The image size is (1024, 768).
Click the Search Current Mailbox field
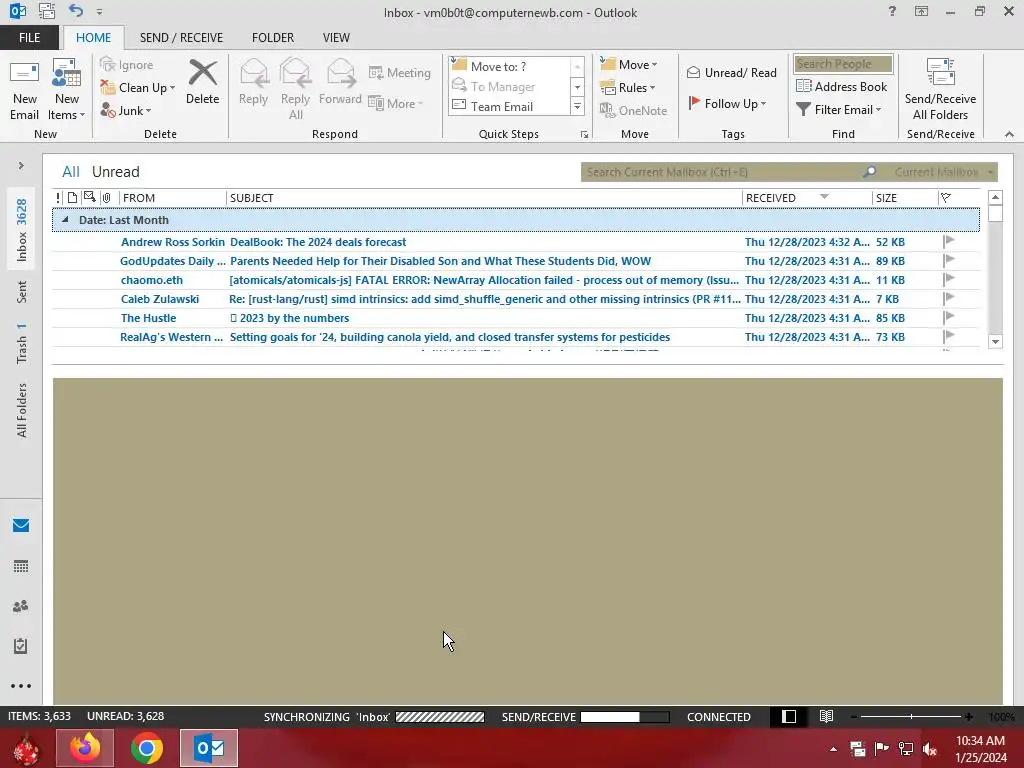pyautogui.click(x=722, y=172)
